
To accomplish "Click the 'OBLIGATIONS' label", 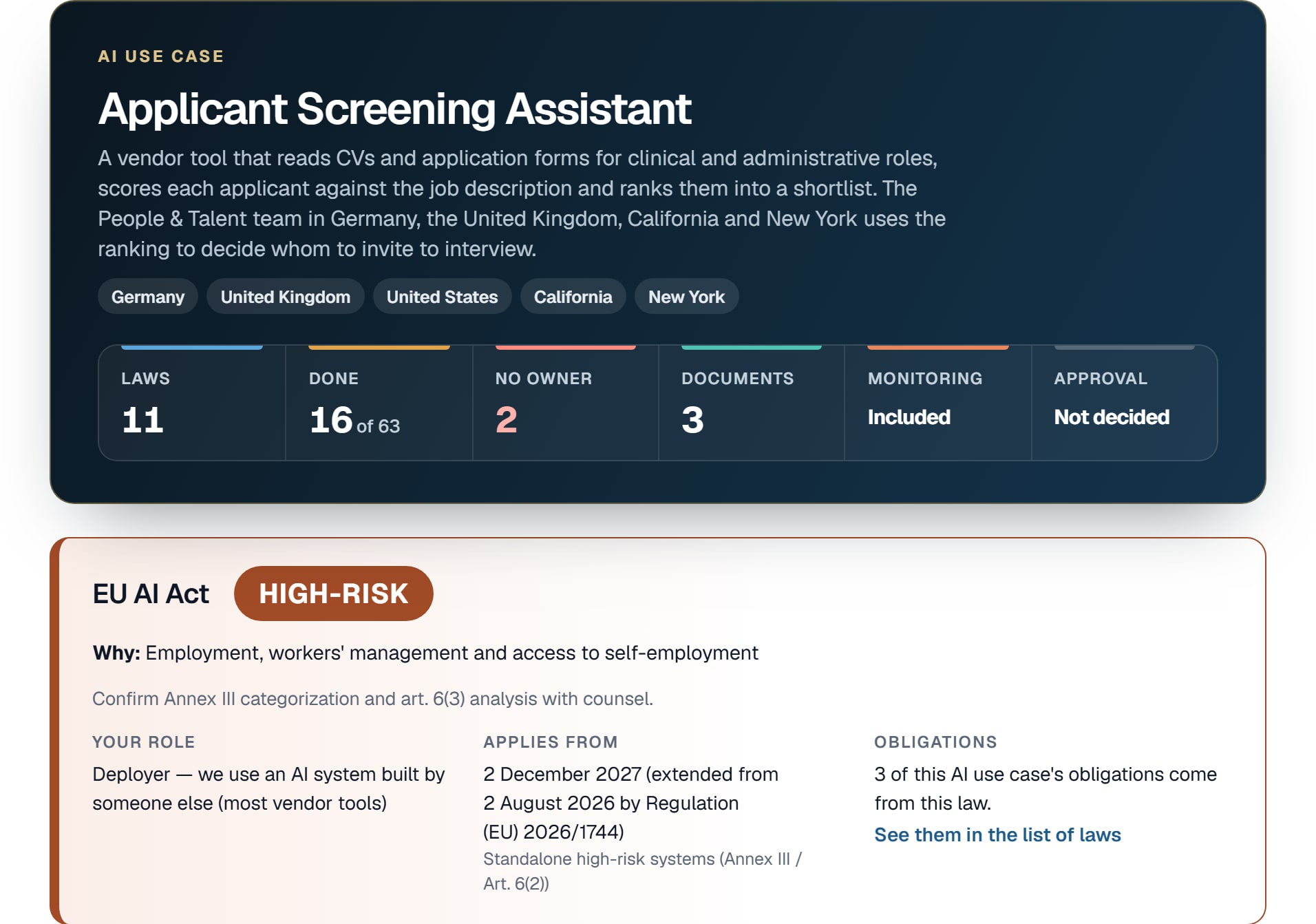I will [935, 742].
